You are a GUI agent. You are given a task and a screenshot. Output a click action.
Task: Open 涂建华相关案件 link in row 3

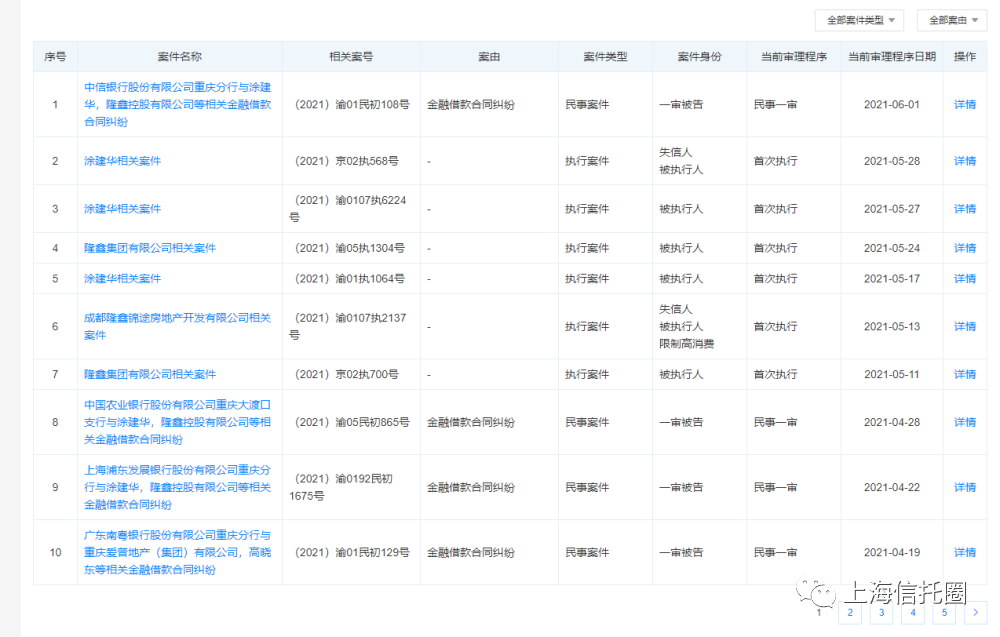coord(122,209)
